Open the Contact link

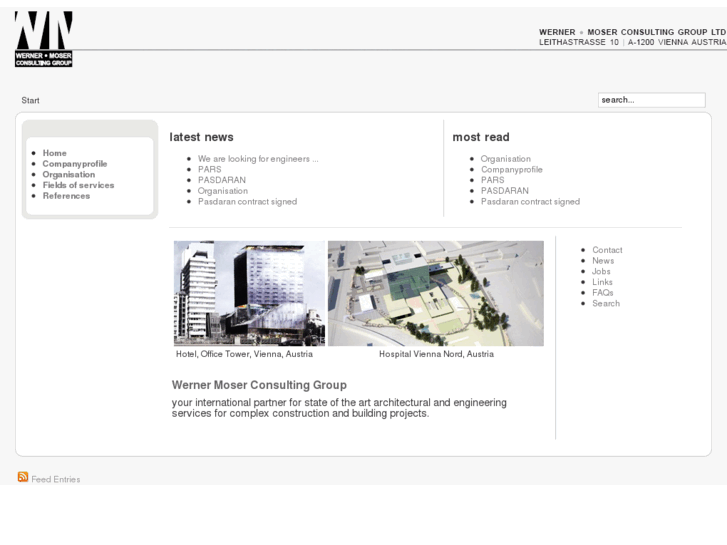click(x=607, y=250)
